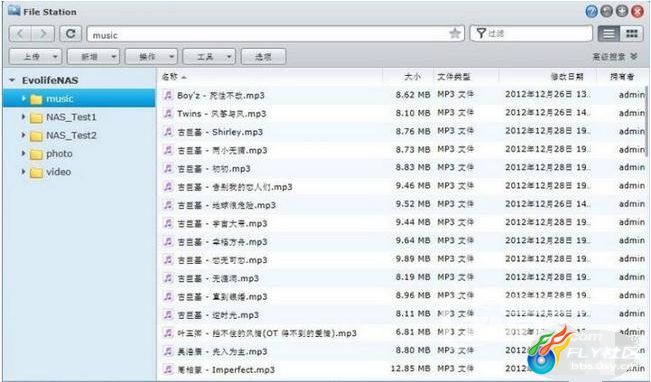Click the file list vertical scrollbar
651x382 pixels.
coord(646,120)
